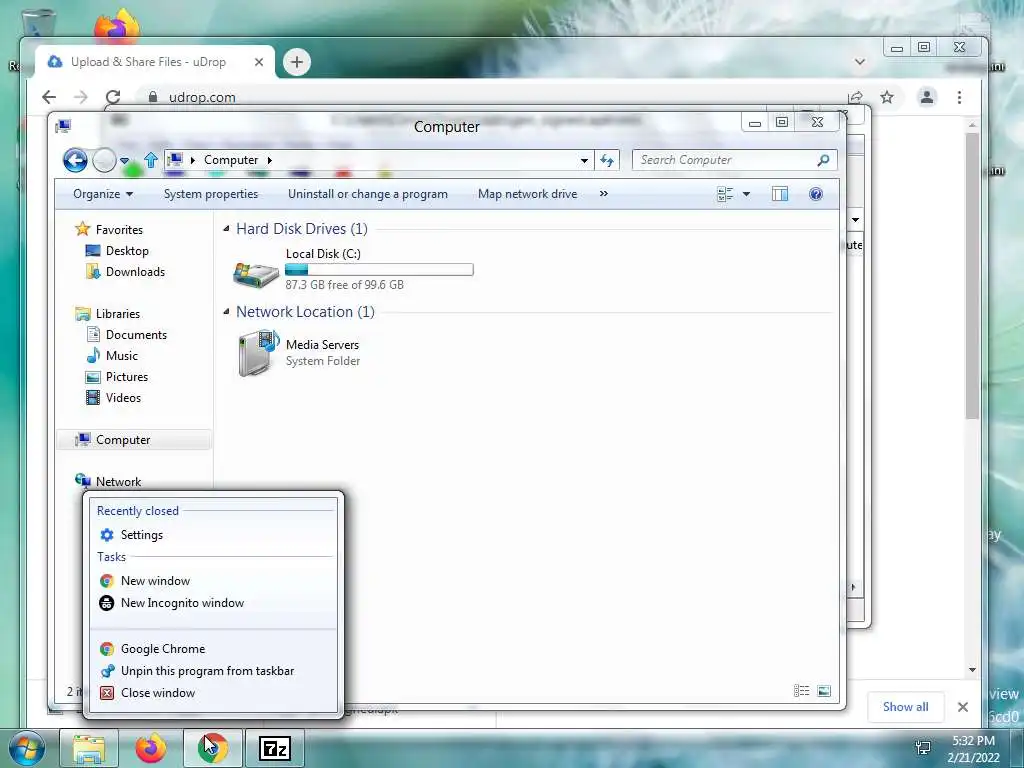
Task: Open Explorer help icon
Action: click(x=816, y=194)
